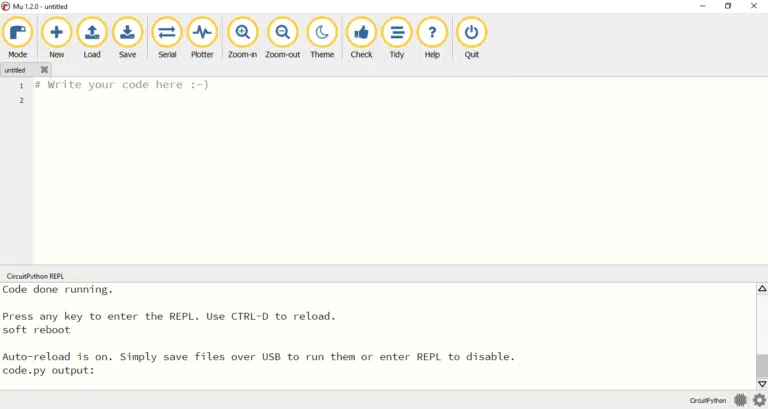The width and height of the screenshot is (768, 409).
Task: Click the CircuitPython REPL panel title
Action: (35, 276)
